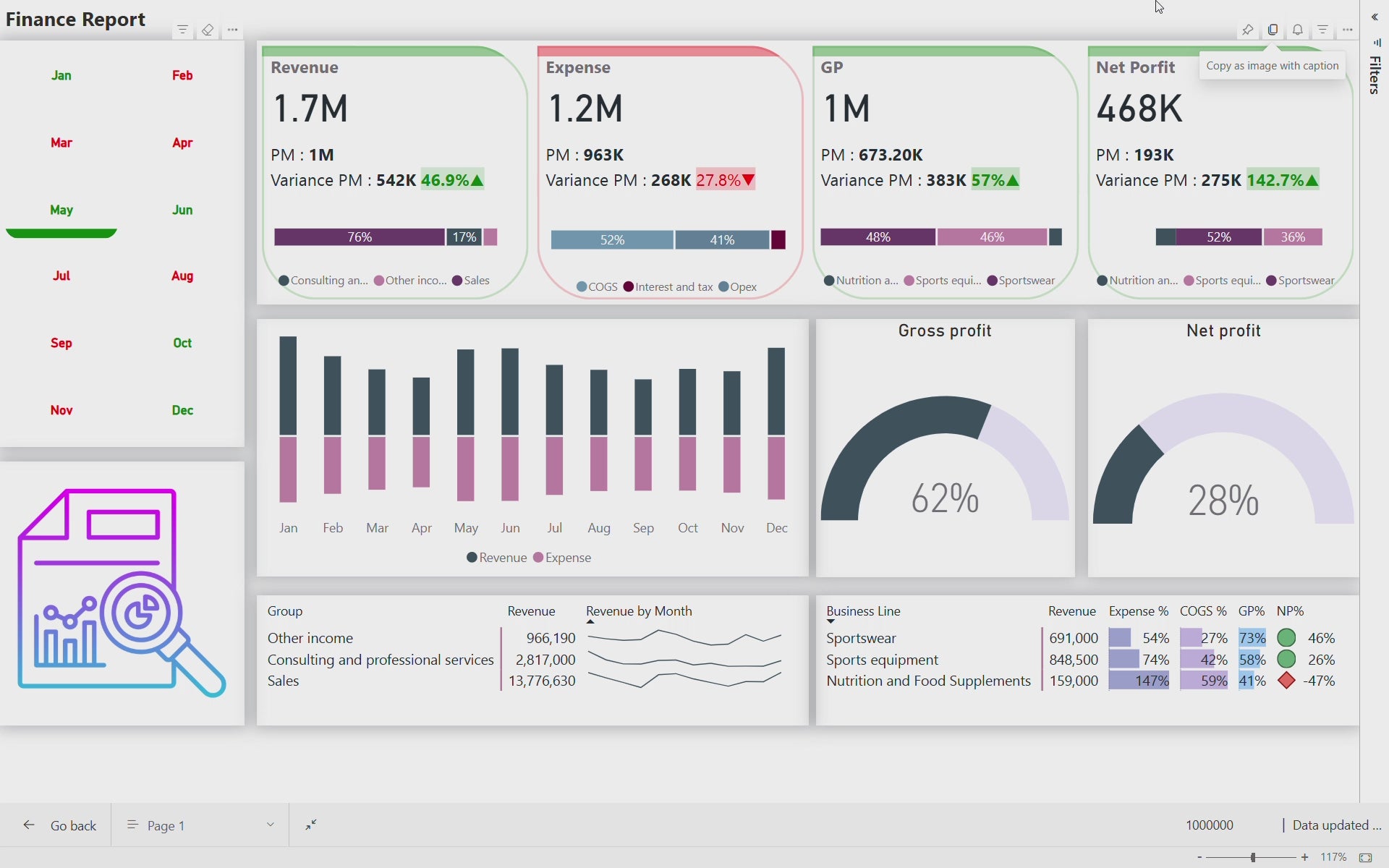Open filters icon on Net Profit visual
The image size is (1389, 868).
[1322, 30]
